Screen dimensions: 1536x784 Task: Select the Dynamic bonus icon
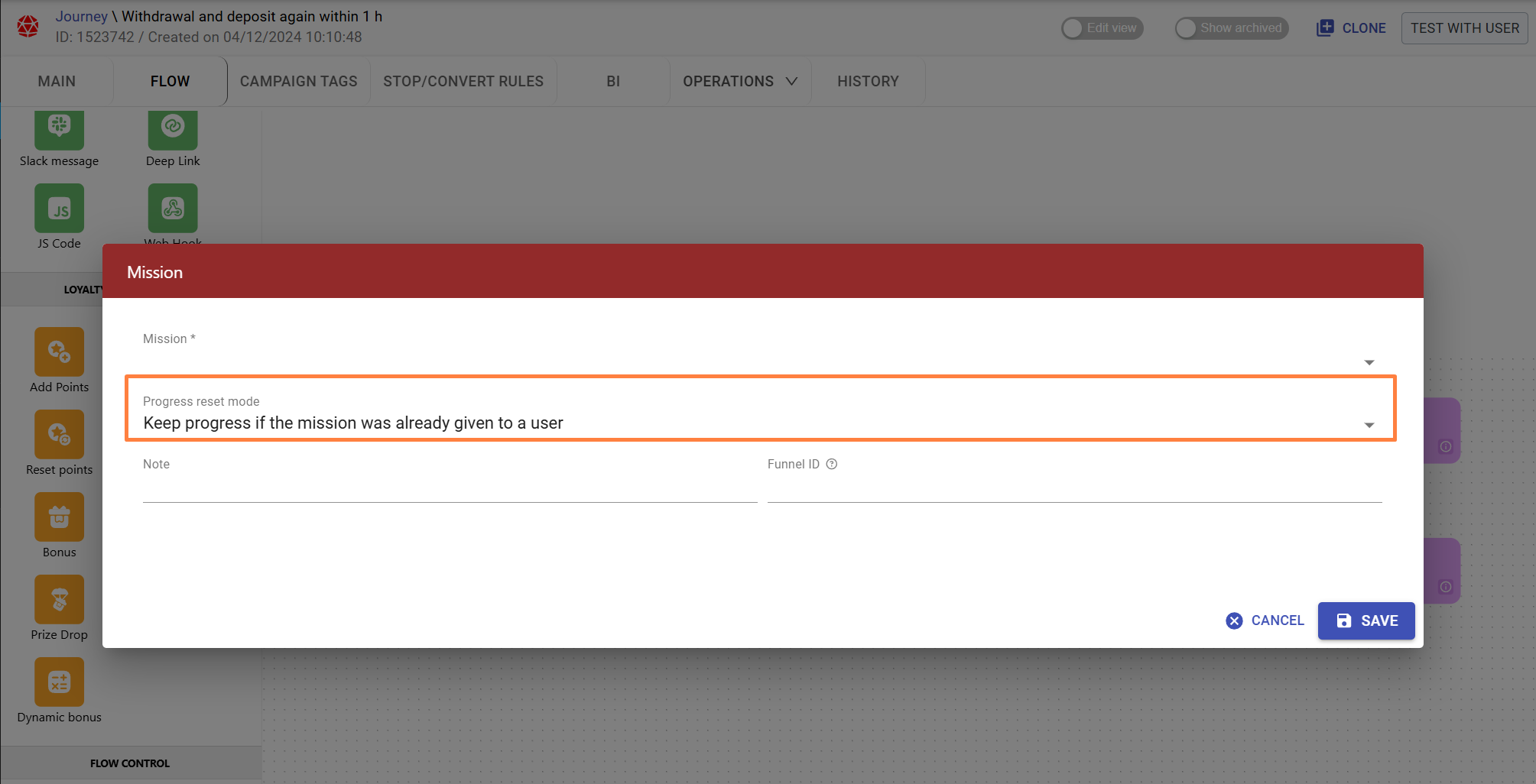[x=59, y=682]
